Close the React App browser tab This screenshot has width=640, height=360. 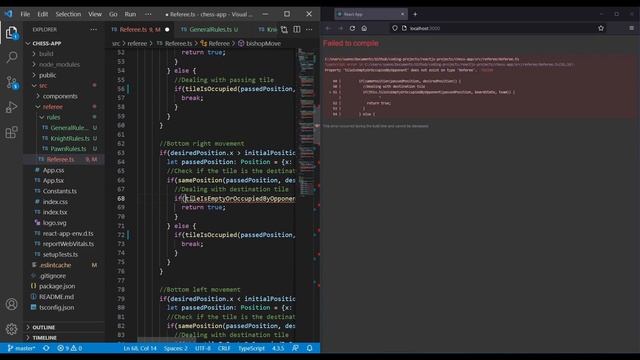pyautogui.click(x=402, y=14)
